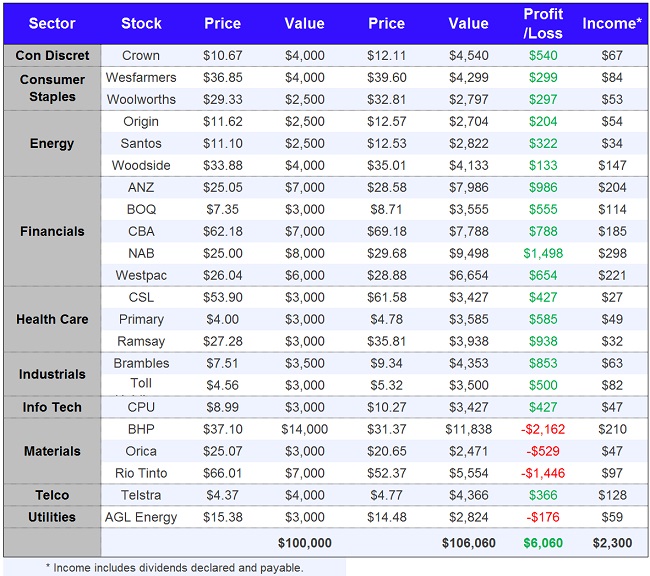Click the Wesfarmers stock name

pyautogui.click(x=141, y=77)
